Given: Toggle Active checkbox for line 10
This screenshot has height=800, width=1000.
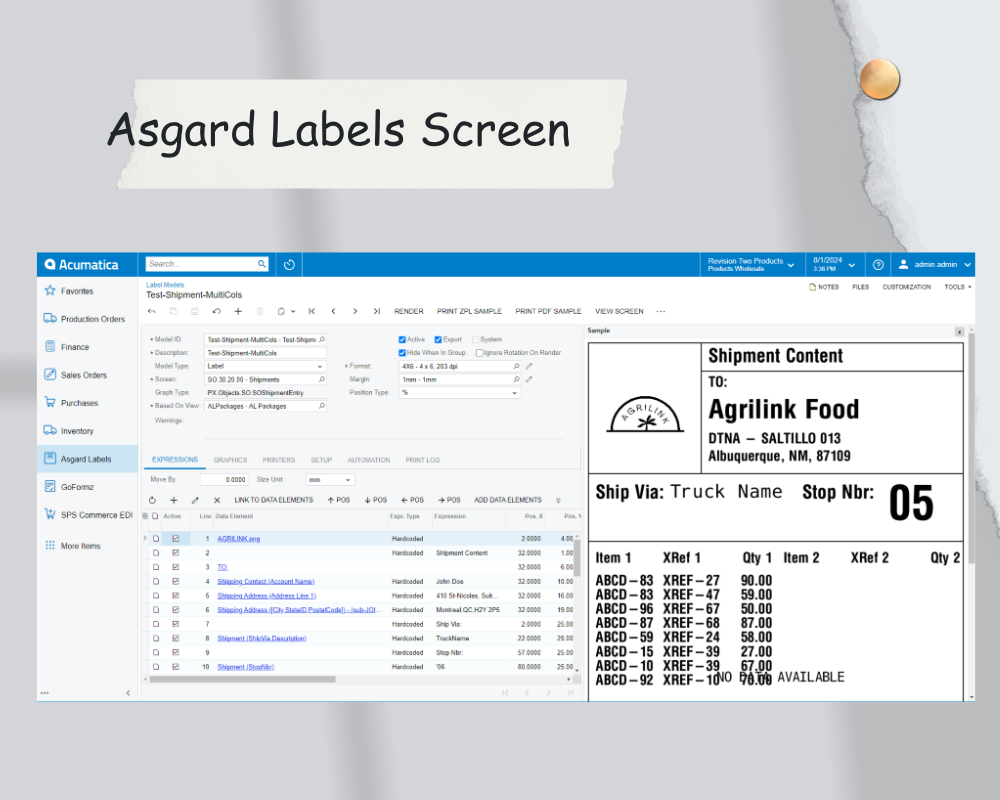Looking at the screenshot, I should pos(175,667).
